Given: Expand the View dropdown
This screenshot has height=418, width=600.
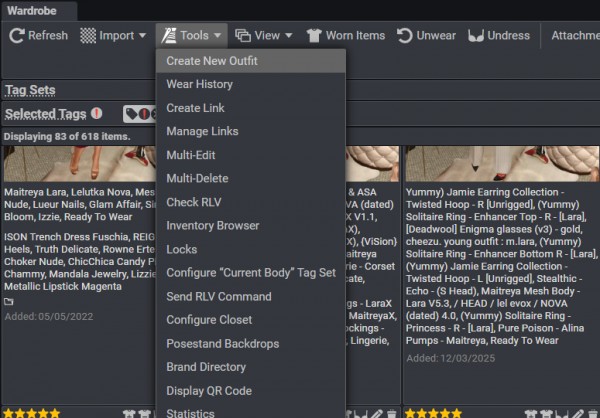Looking at the screenshot, I should tap(264, 35).
